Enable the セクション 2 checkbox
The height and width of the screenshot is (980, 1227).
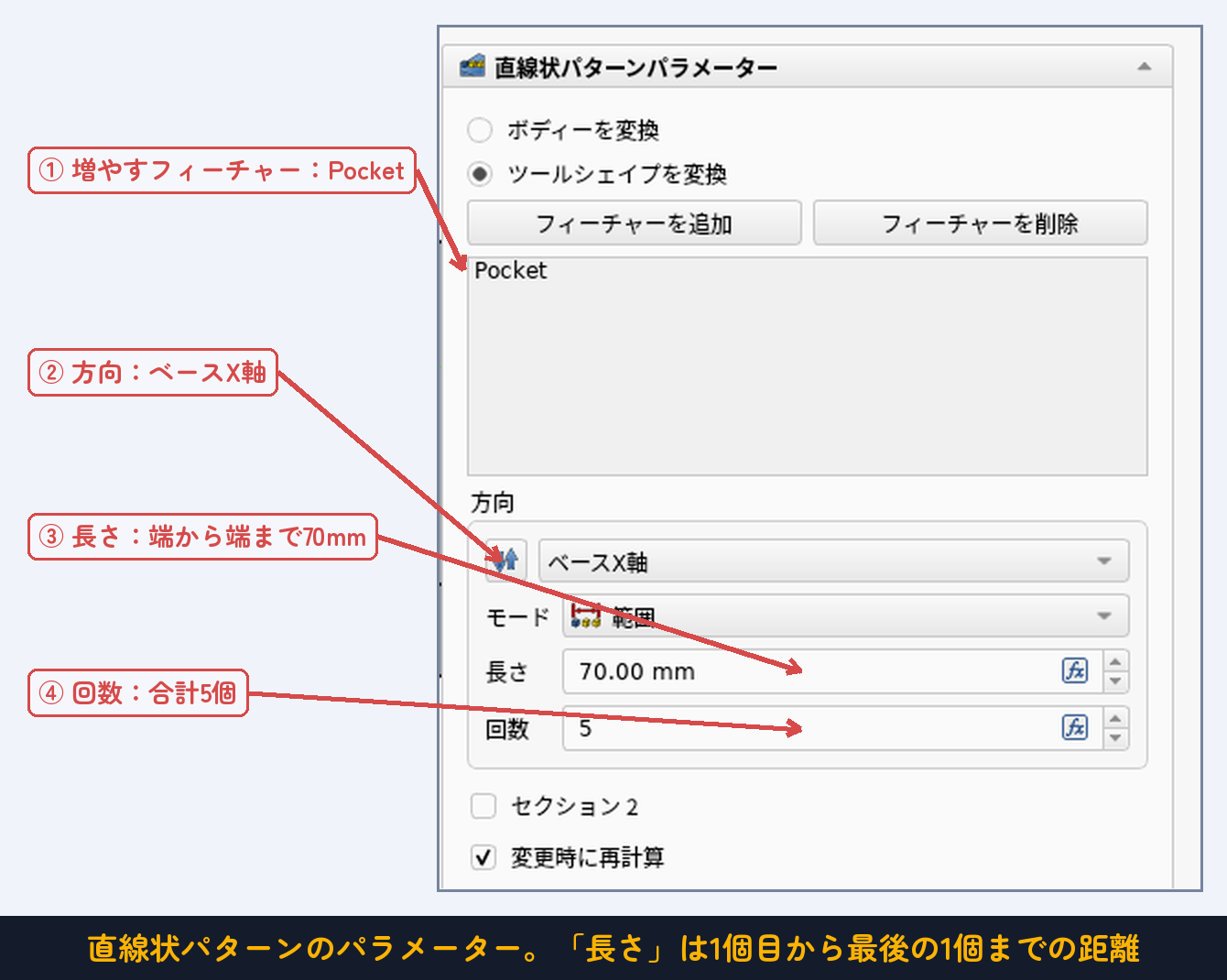tap(483, 806)
